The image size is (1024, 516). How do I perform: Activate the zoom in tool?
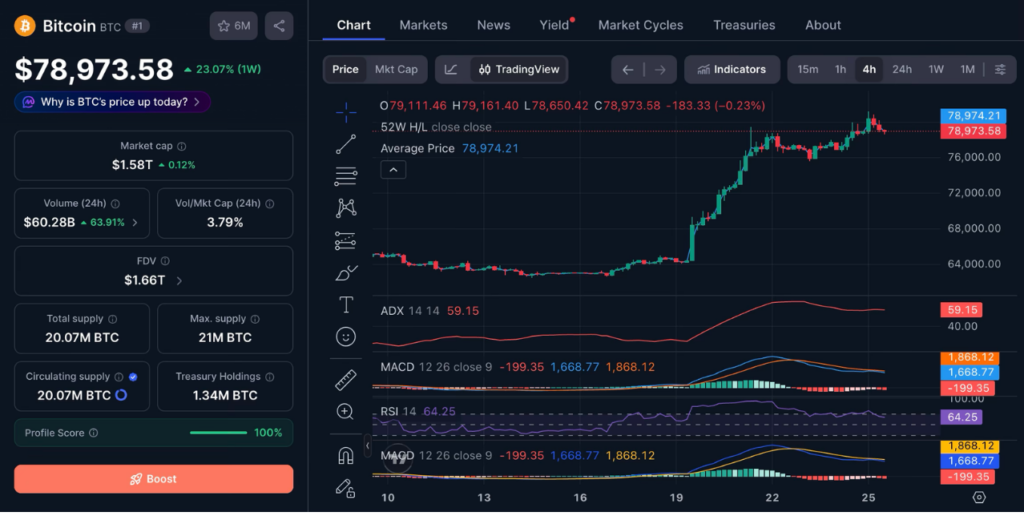click(x=345, y=411)
